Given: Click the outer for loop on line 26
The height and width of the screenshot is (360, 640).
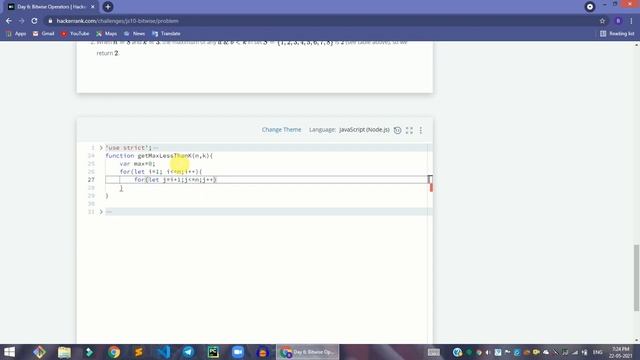Looking at the screenshot, I should (x=161, y=172).
